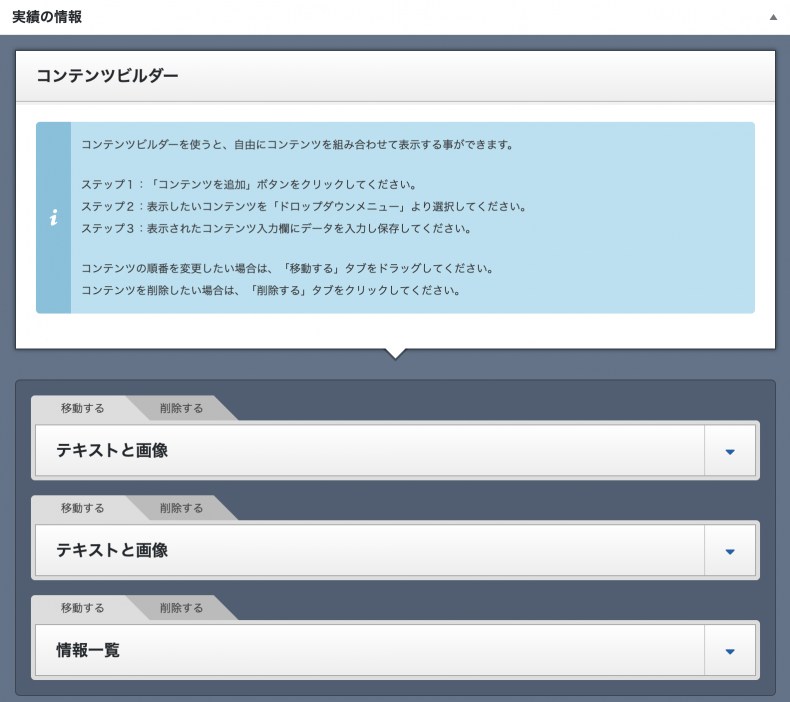Click the 移動する tab above 情報一覧

(82, 607)
